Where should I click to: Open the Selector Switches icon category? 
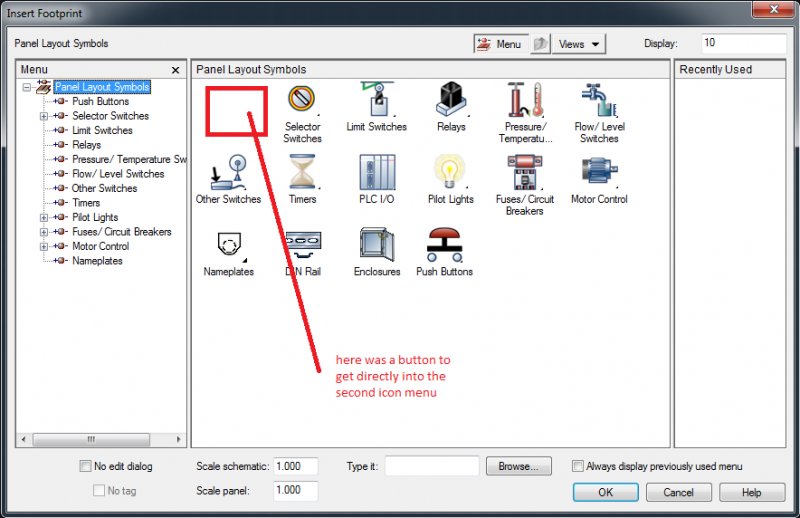(302, 100)
